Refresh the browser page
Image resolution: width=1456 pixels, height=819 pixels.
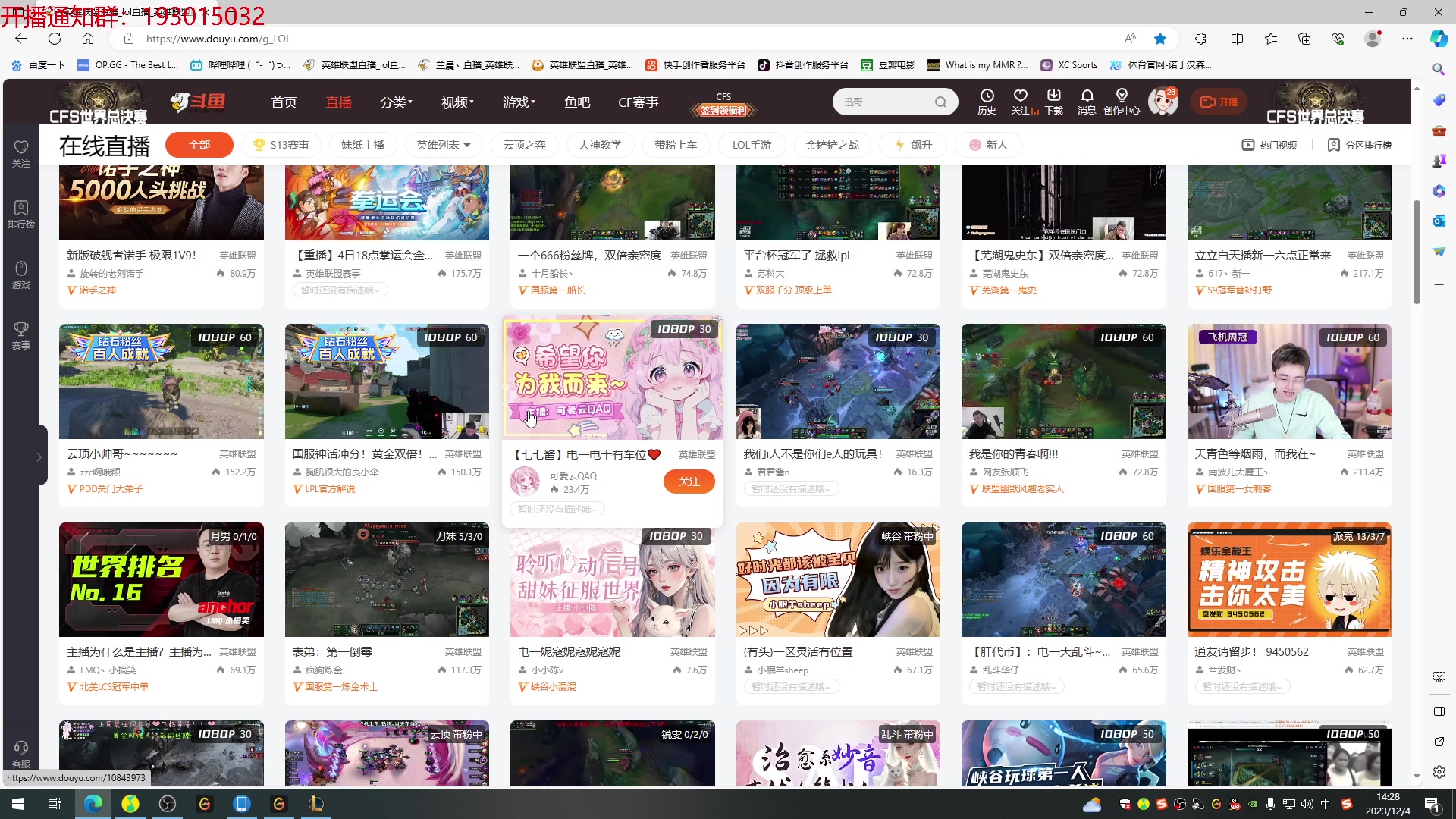coord(55,39)
